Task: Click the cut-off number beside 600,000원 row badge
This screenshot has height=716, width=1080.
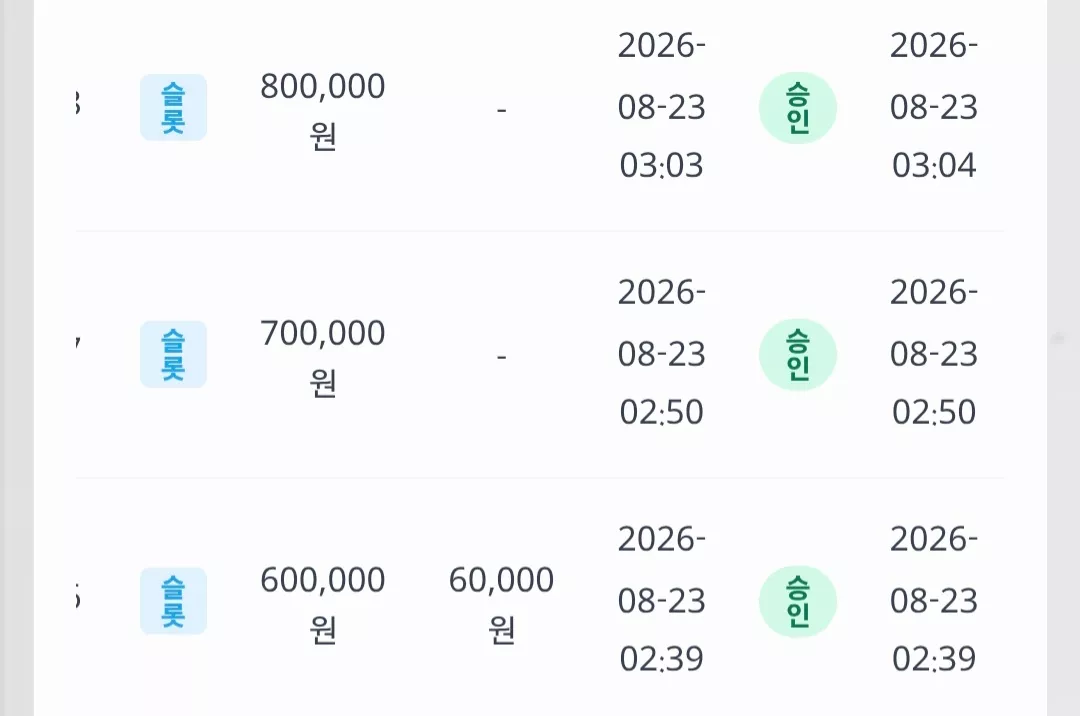Action: click(77, 598)
